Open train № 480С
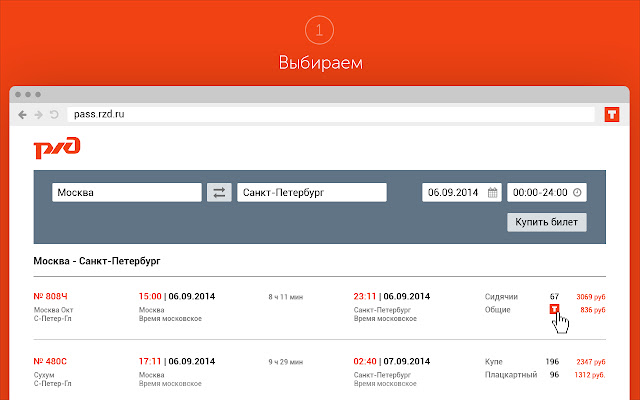Image resolution: width=640 pixels, height=400 pixels. (x=50, y=361)
